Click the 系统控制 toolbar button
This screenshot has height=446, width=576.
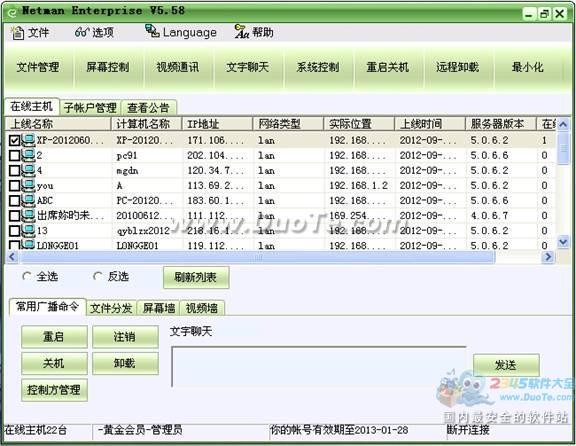click(x=318, y=67)
